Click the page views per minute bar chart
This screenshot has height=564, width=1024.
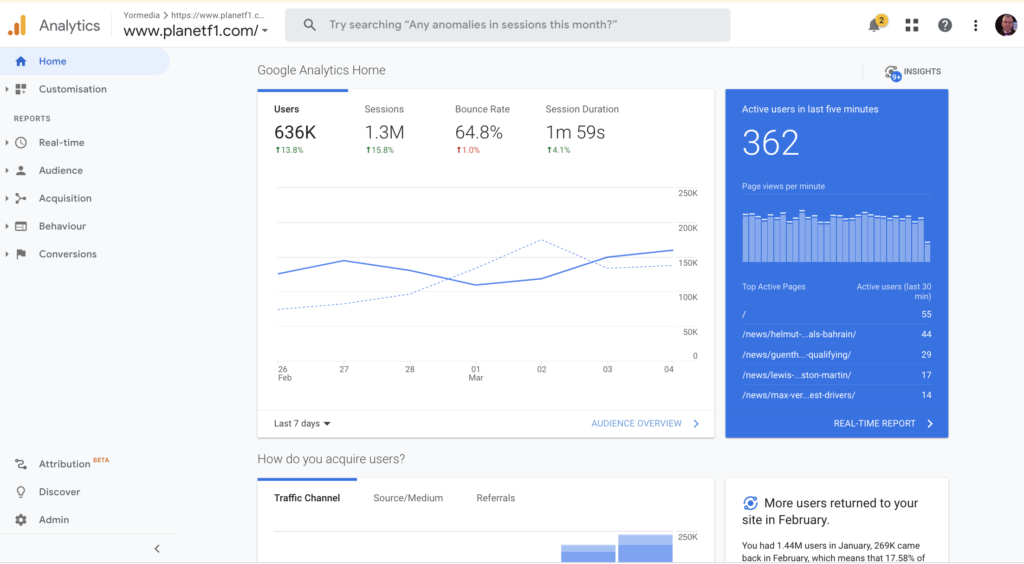[837, 236]
